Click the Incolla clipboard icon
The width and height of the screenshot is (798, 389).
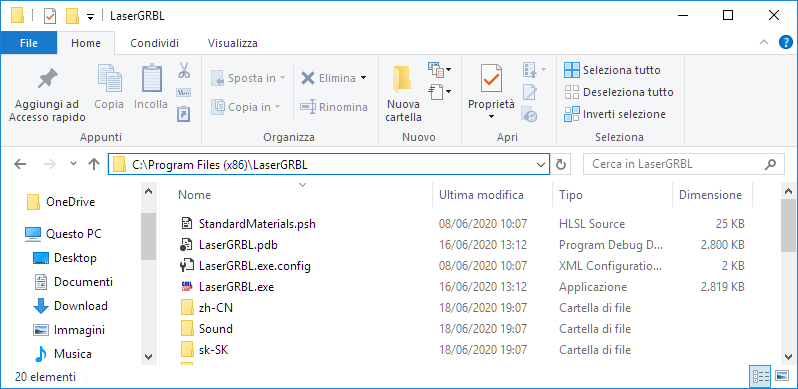(x=151, y=78)
